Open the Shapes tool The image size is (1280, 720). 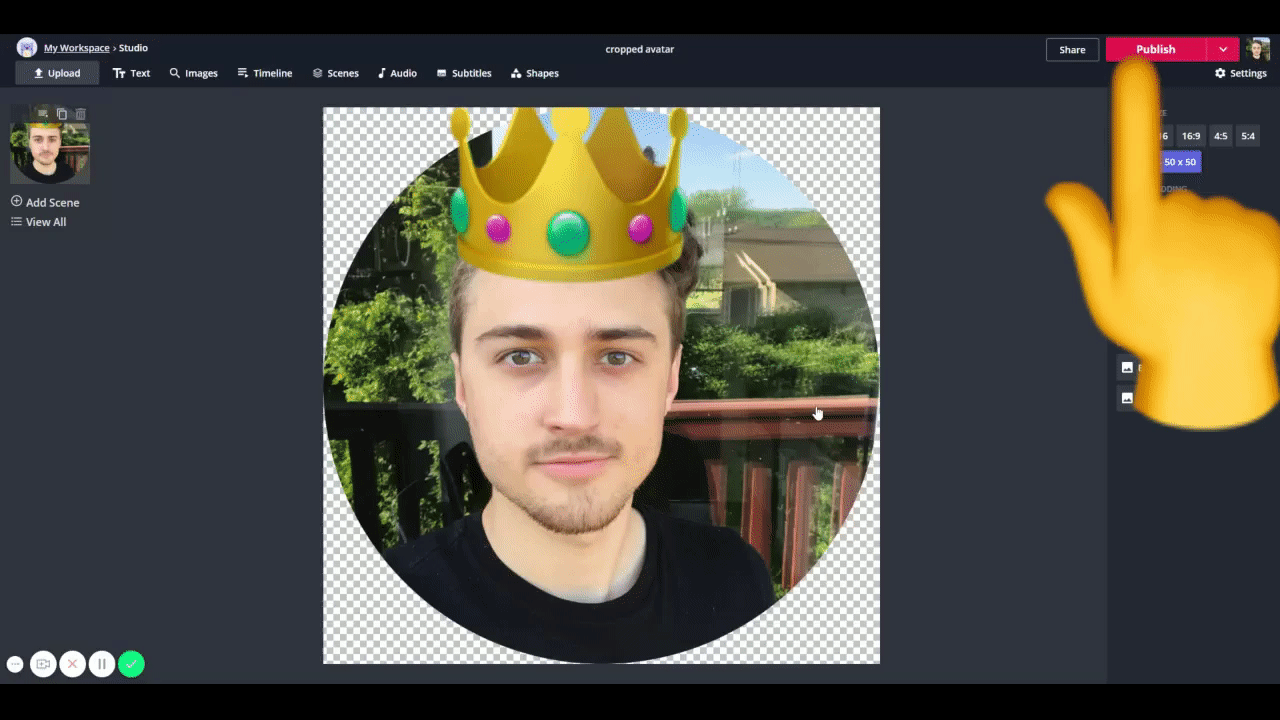(x=535, y=73)
